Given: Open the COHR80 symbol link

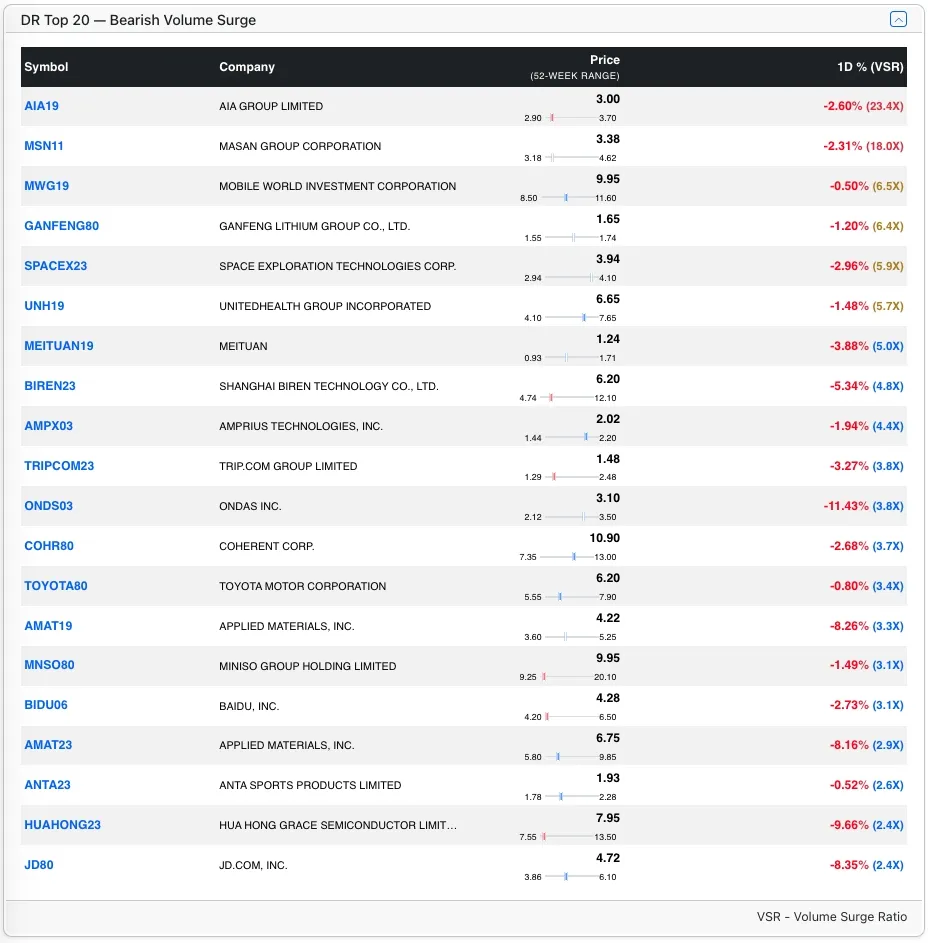Looking at the screenshot, I should [49, 545].
